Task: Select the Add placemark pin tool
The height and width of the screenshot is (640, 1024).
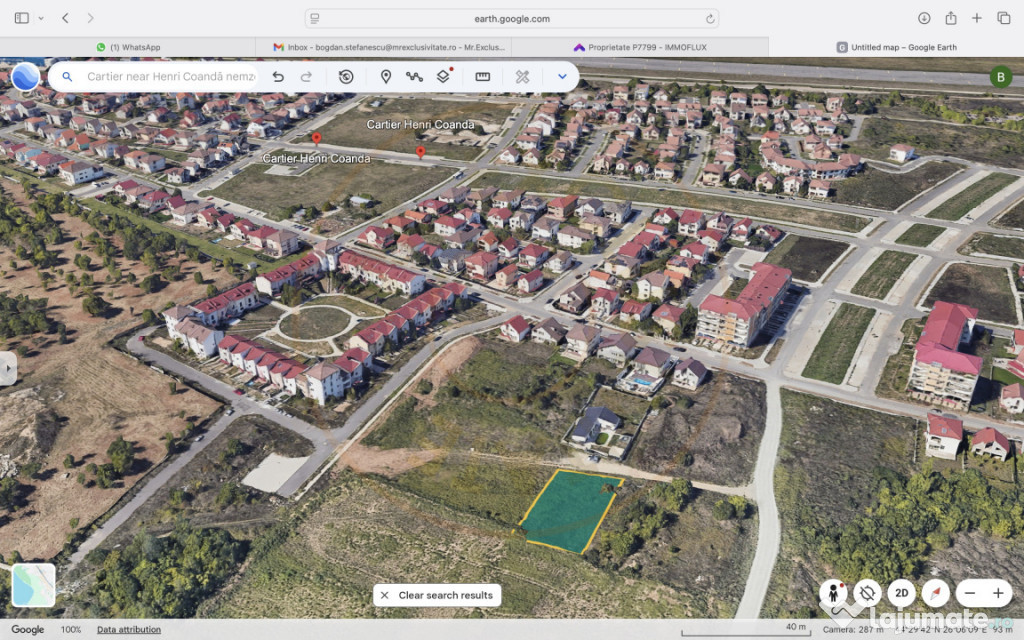Action: click(x=386, y=77)
